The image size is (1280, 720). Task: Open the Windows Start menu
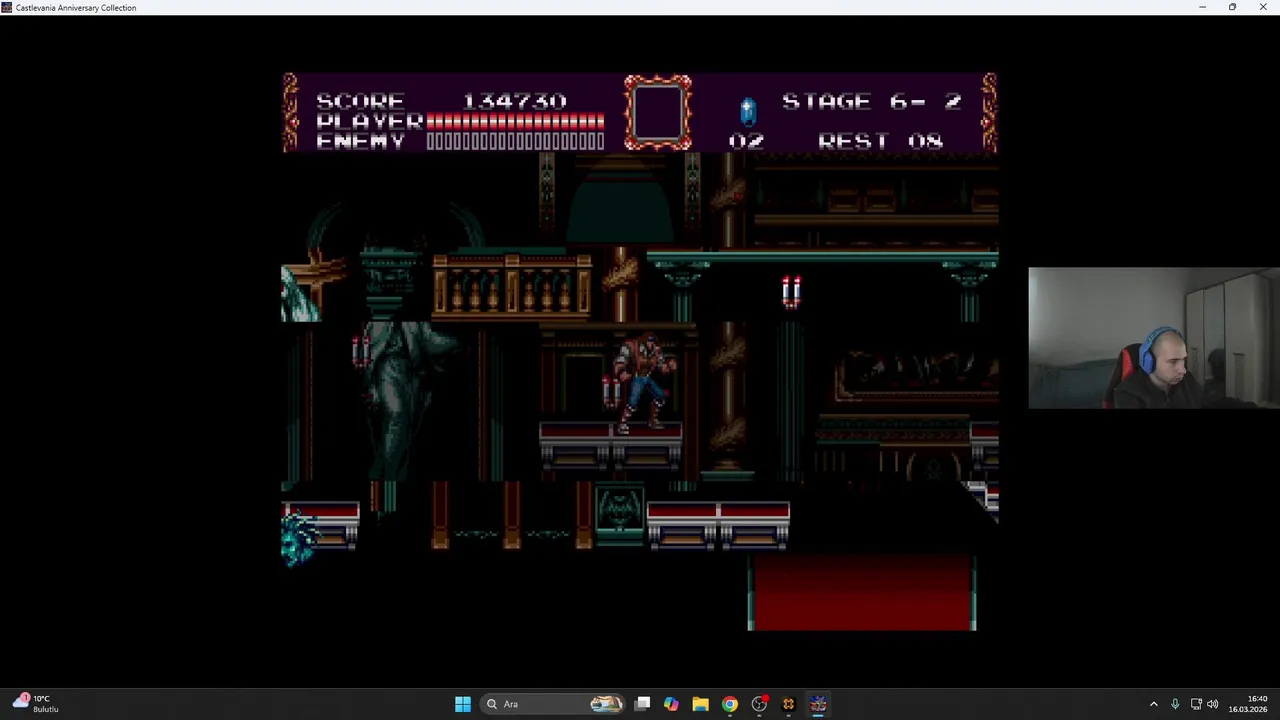[462, 704]
